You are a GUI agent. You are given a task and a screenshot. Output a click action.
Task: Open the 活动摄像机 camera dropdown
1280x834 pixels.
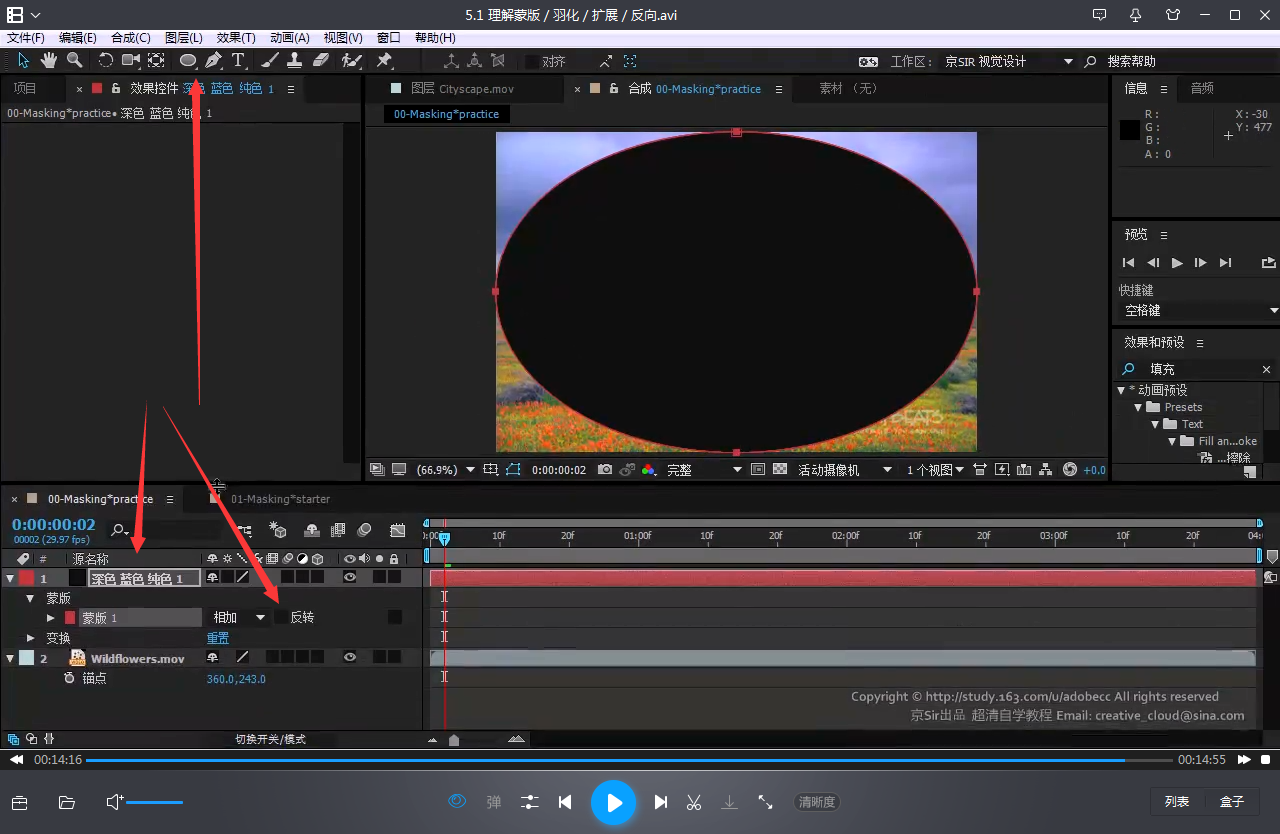(x=844, y=469)
